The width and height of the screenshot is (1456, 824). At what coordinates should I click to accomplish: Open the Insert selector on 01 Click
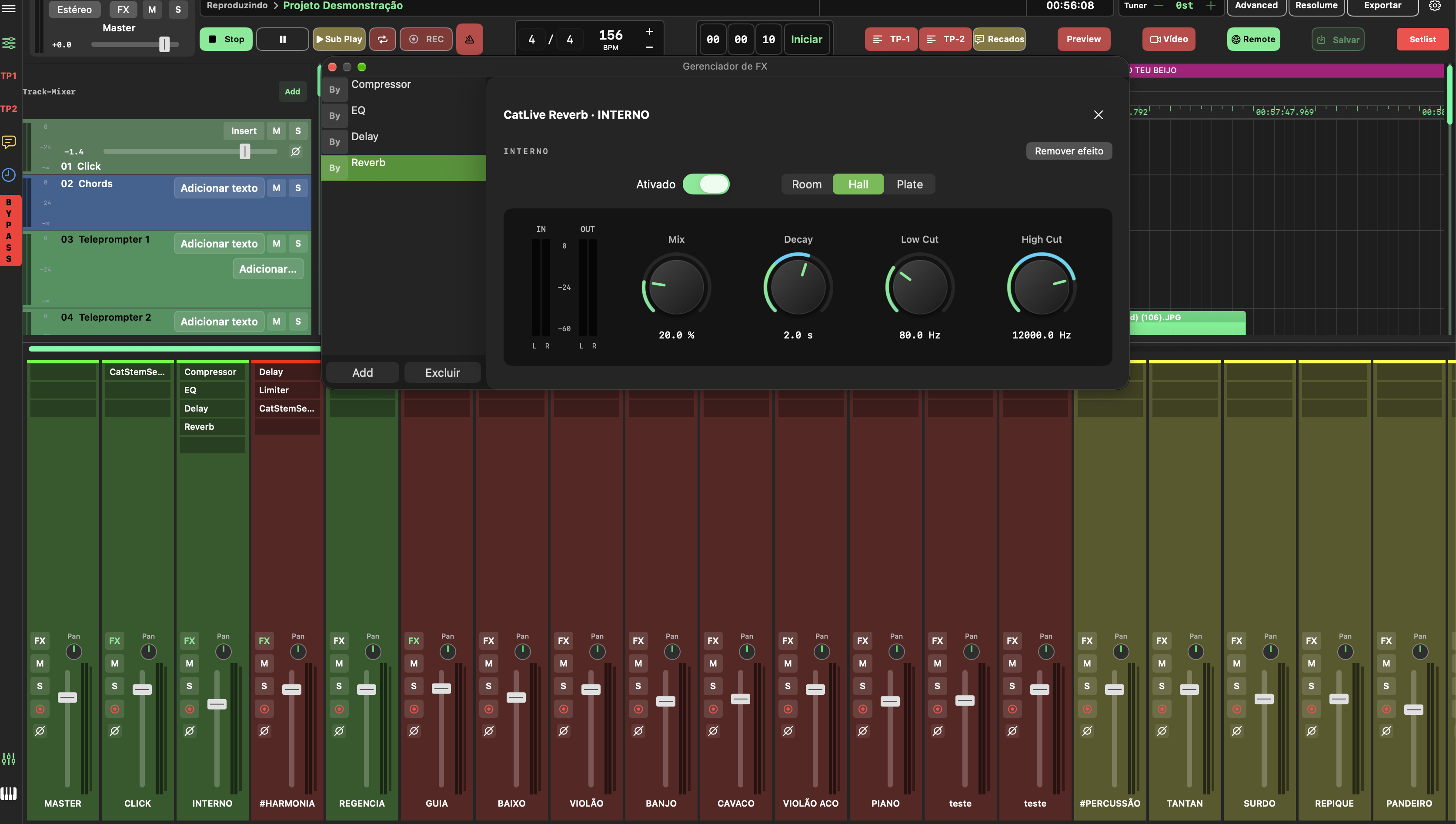point(243,131)
